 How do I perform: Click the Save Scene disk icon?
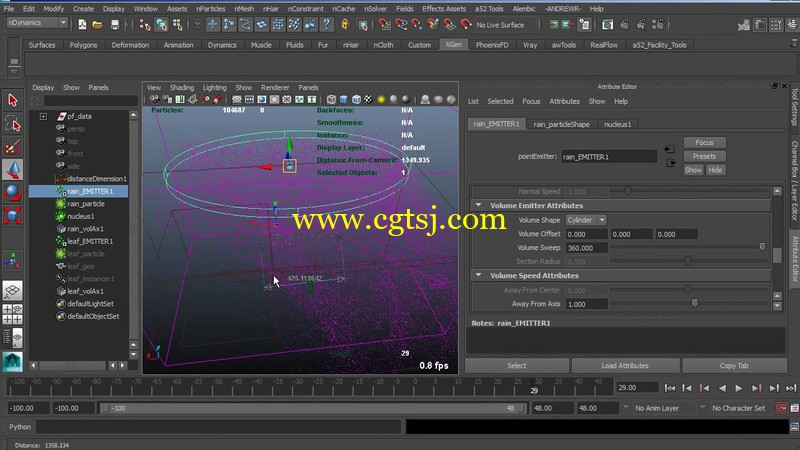(x=115, y=24)
